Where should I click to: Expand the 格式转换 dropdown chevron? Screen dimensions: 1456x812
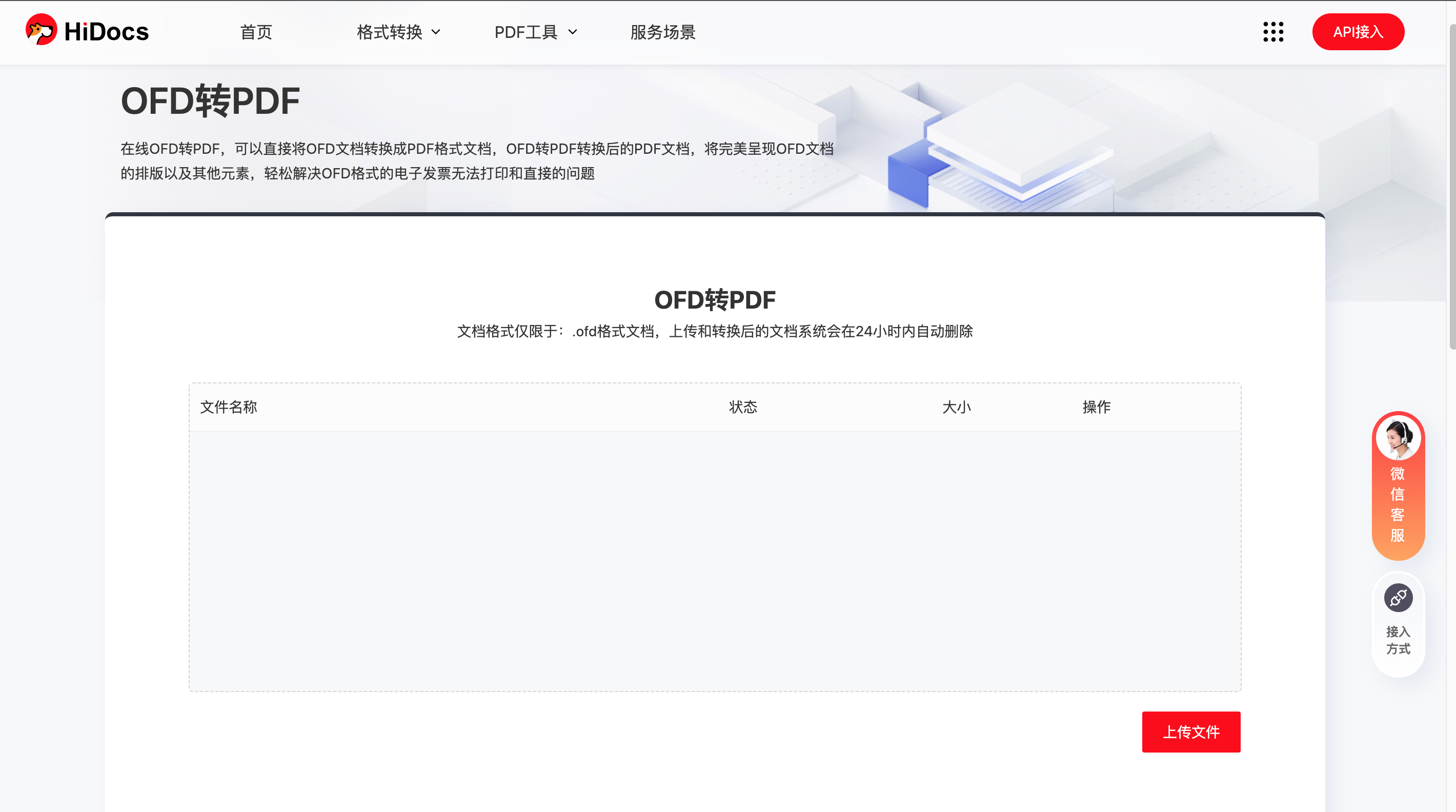pyautogui.click(x=436, y=32)
